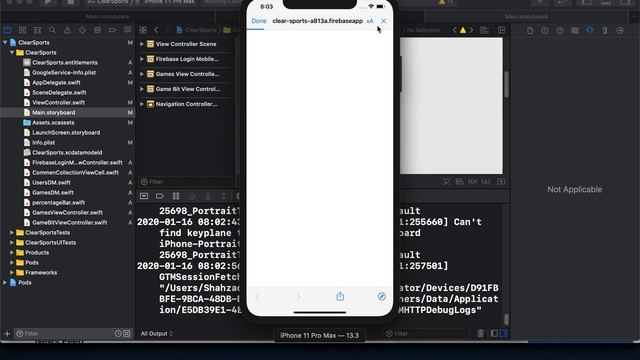Viewport: 640px width, 360px height.
Task: Select Game Bit View Controller scene
Action: point(188,89)
